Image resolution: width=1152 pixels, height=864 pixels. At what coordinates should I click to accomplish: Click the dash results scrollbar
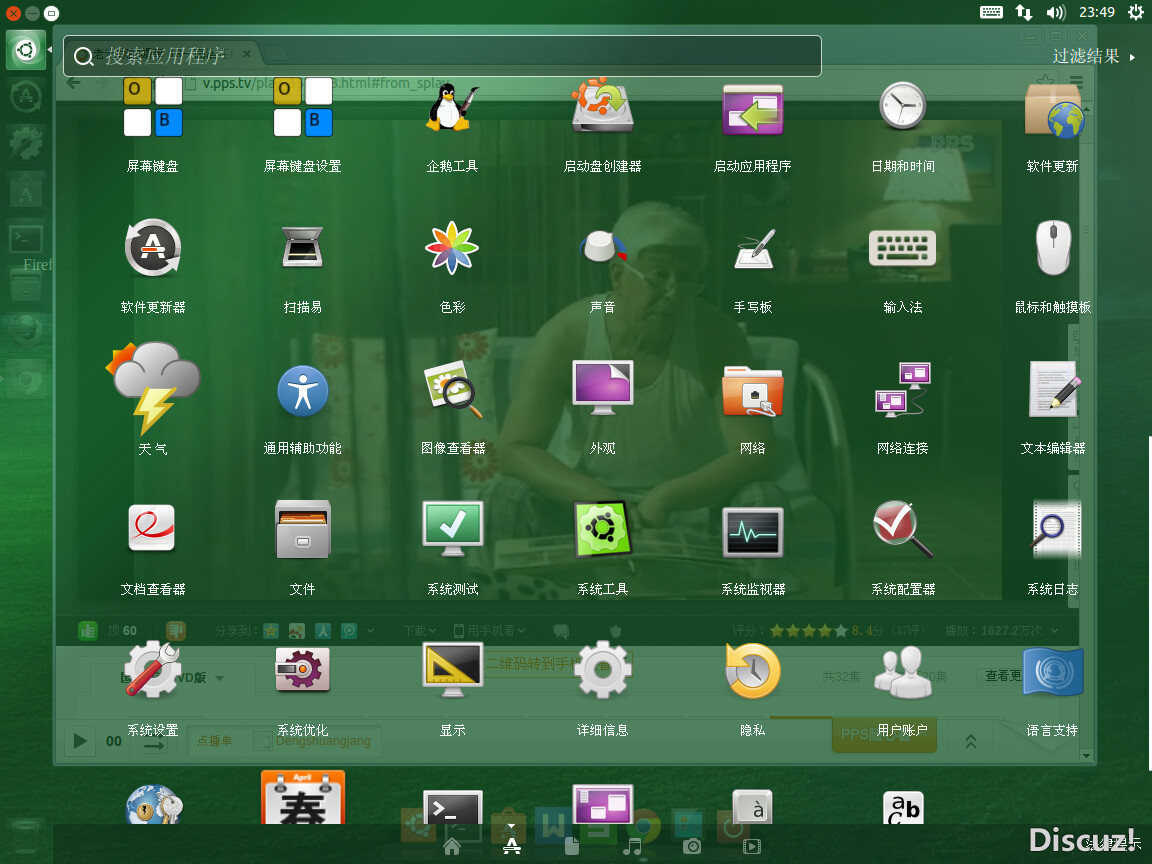click(x=1149, y=602)
